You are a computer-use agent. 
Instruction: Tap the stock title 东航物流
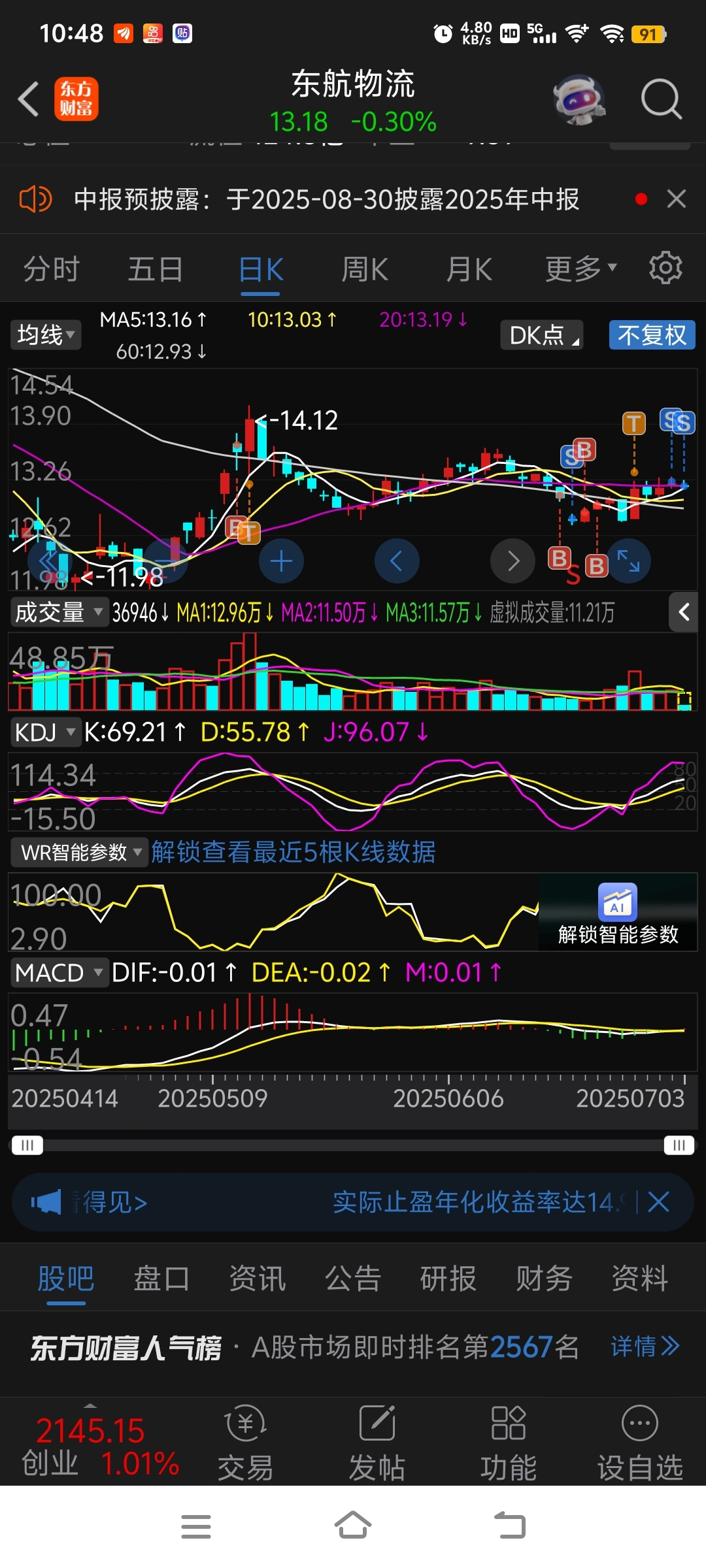tap(353, 84)
